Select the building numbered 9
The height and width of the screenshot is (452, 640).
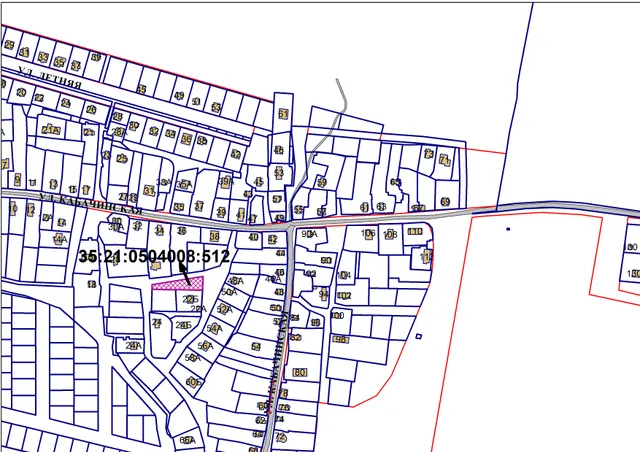click(x=18, y=179)
